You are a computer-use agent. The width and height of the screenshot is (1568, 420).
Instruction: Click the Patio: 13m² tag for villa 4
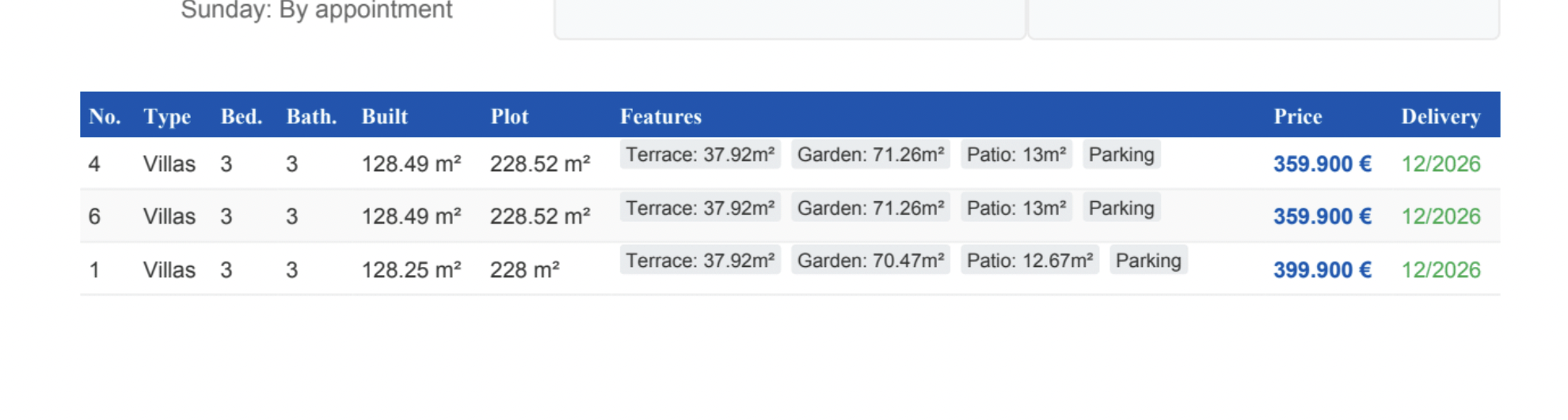(x=1016, y=155)
